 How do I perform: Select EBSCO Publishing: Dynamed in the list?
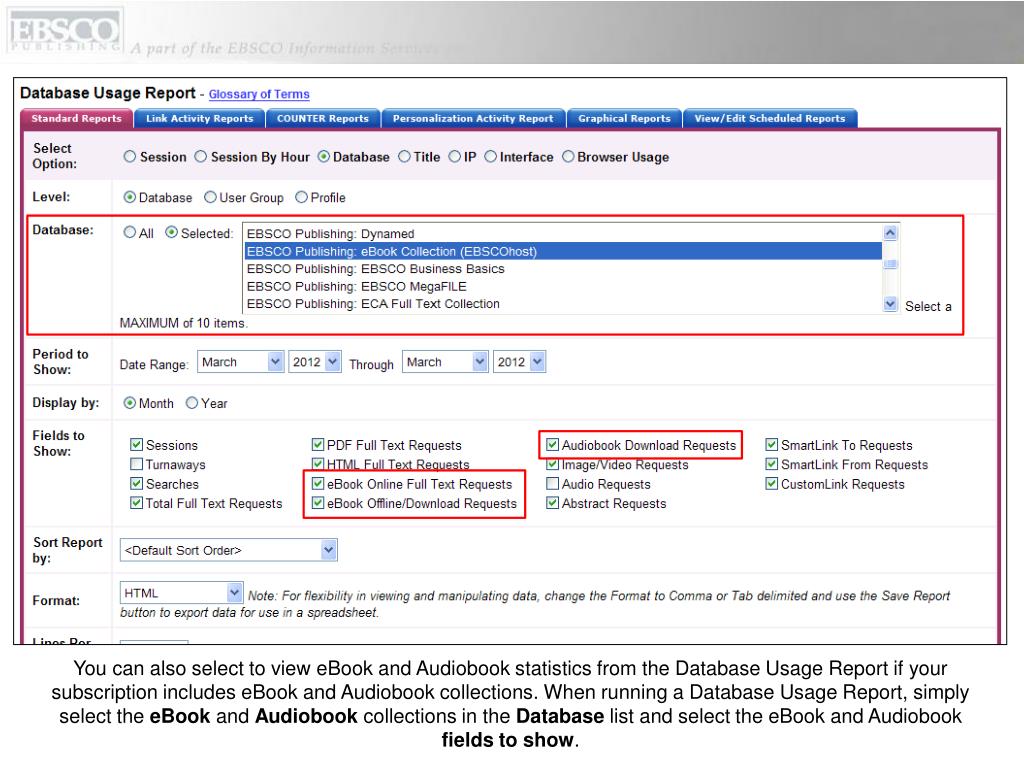point(562,234)
